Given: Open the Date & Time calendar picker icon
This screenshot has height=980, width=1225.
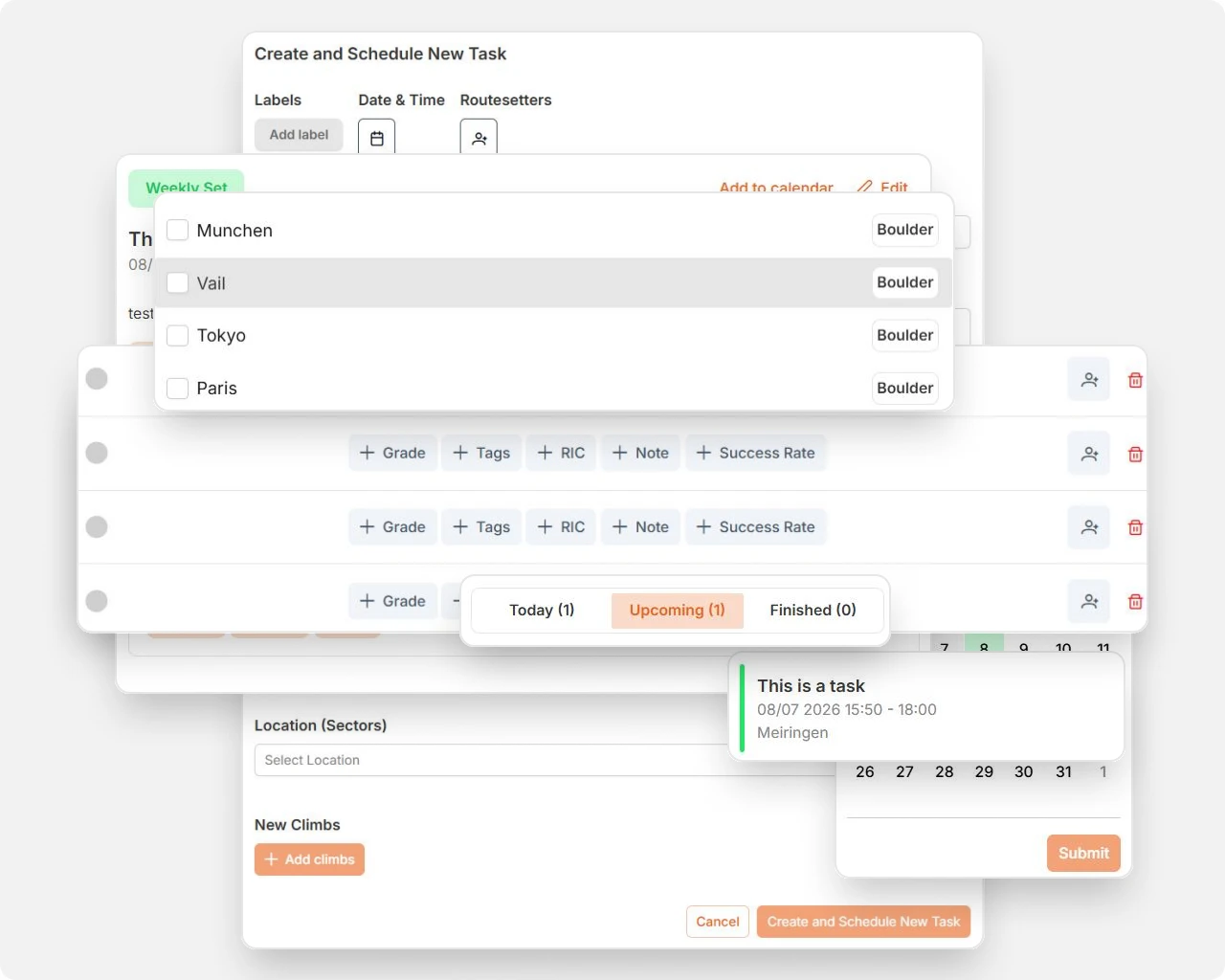Looking at the screenshot, I should (x=377, y=138).
